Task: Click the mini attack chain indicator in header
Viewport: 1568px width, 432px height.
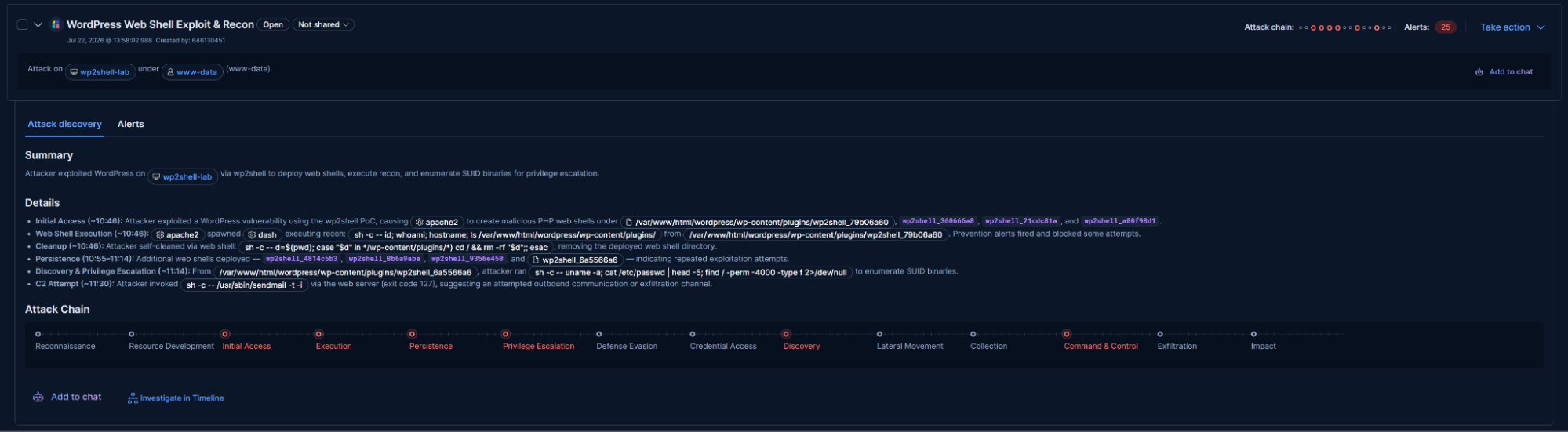Action: click(x=1344, y=27)
